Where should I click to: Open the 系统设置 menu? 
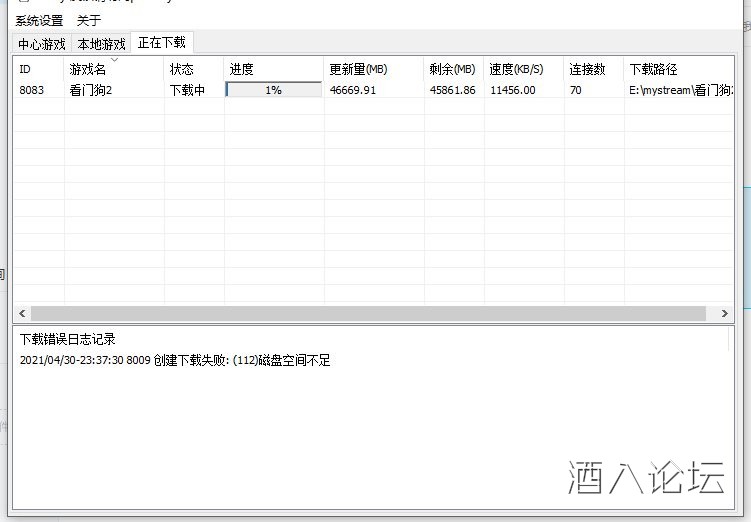pos(39,20)
